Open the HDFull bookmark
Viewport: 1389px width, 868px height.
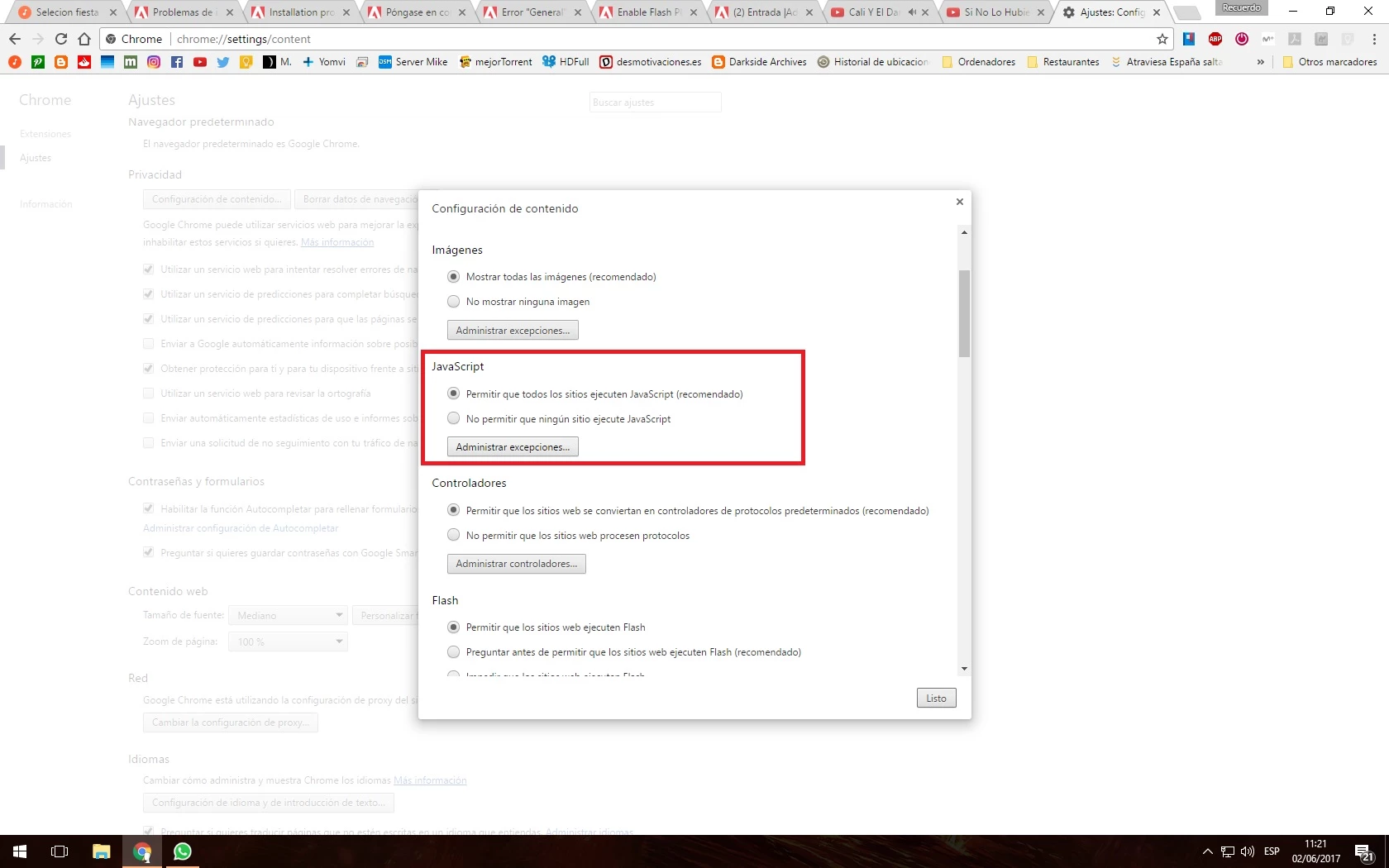tap(566, 62)
